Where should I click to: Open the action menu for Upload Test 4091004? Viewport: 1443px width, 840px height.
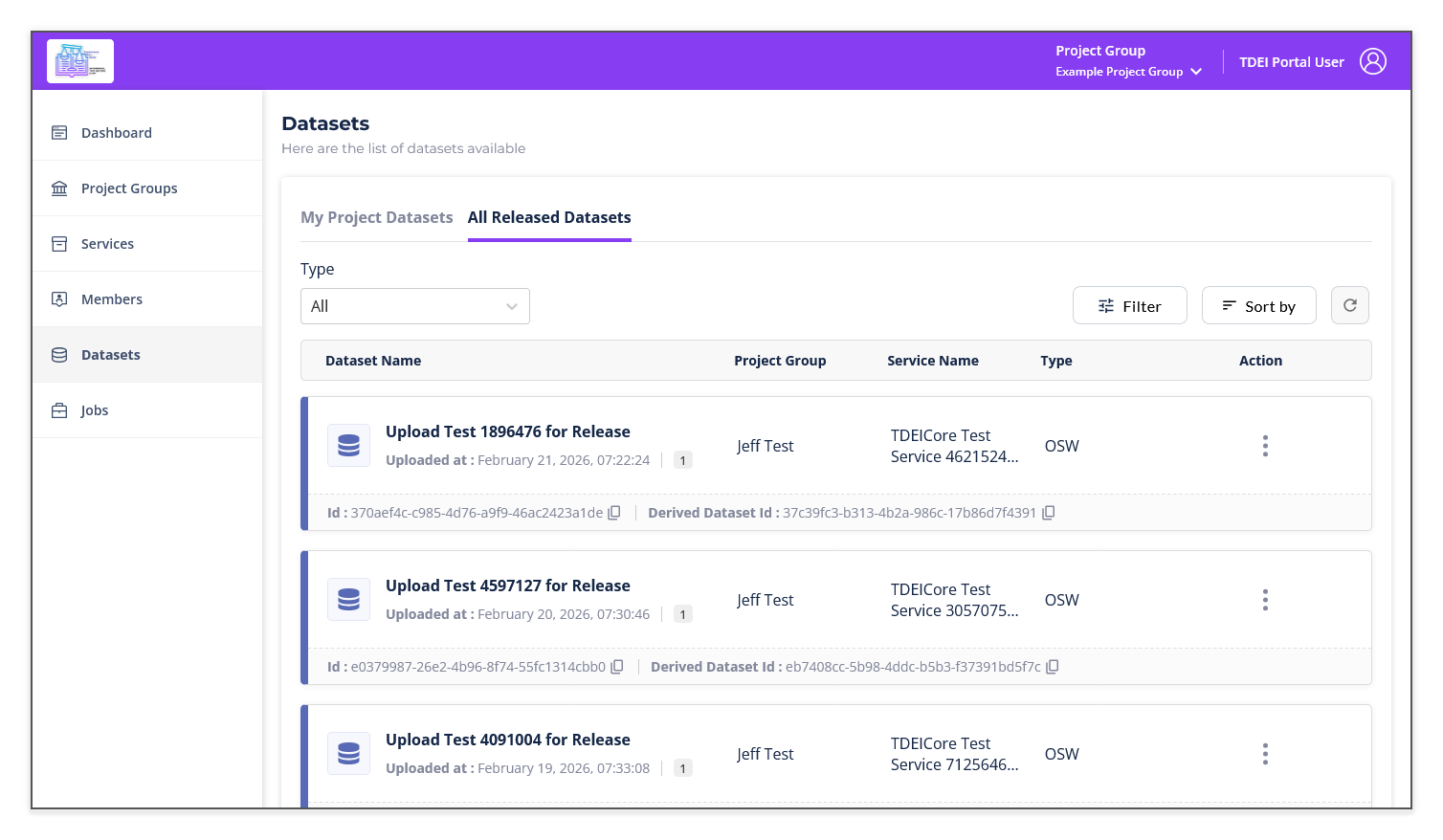(1265, 753)
